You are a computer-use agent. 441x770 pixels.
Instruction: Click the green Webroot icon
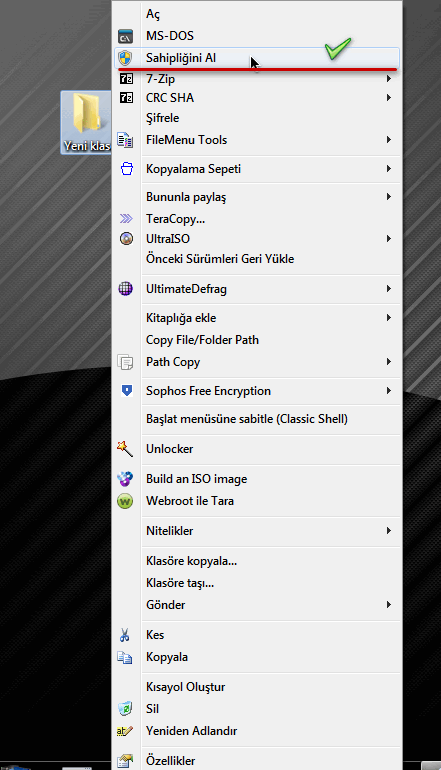pos(125,501)
